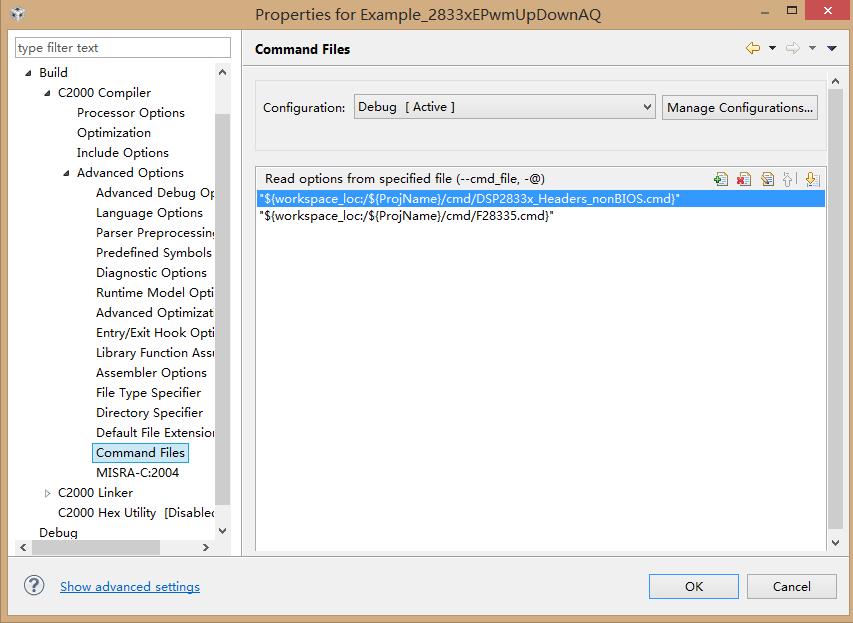This screenshot has width=853, height=623.
Task: Click the Manage Configurations button
Action: coord(739,107)
